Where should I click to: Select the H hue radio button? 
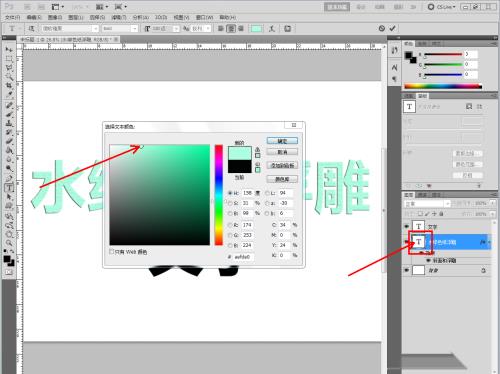tap(230, 193)
